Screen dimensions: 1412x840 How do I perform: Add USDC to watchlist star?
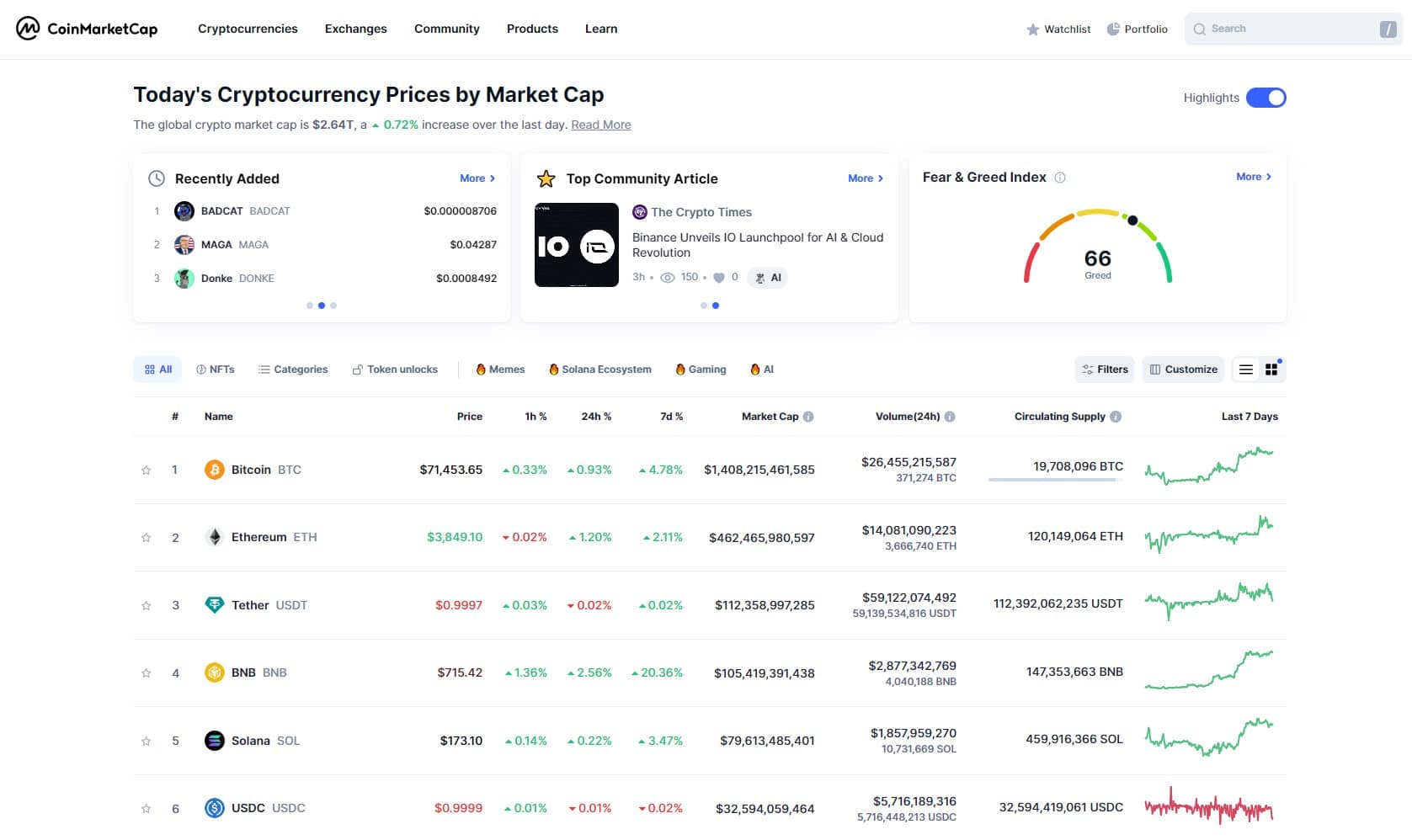point(146,809)
